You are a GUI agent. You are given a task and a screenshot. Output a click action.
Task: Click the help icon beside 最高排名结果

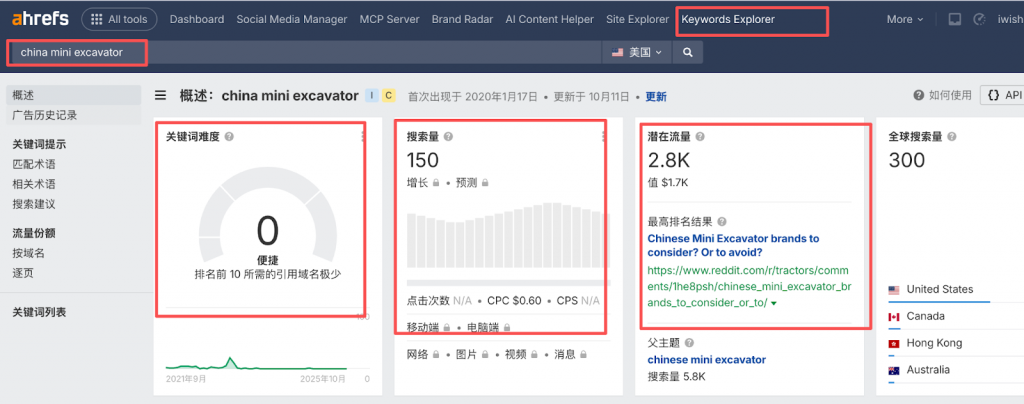722,222
